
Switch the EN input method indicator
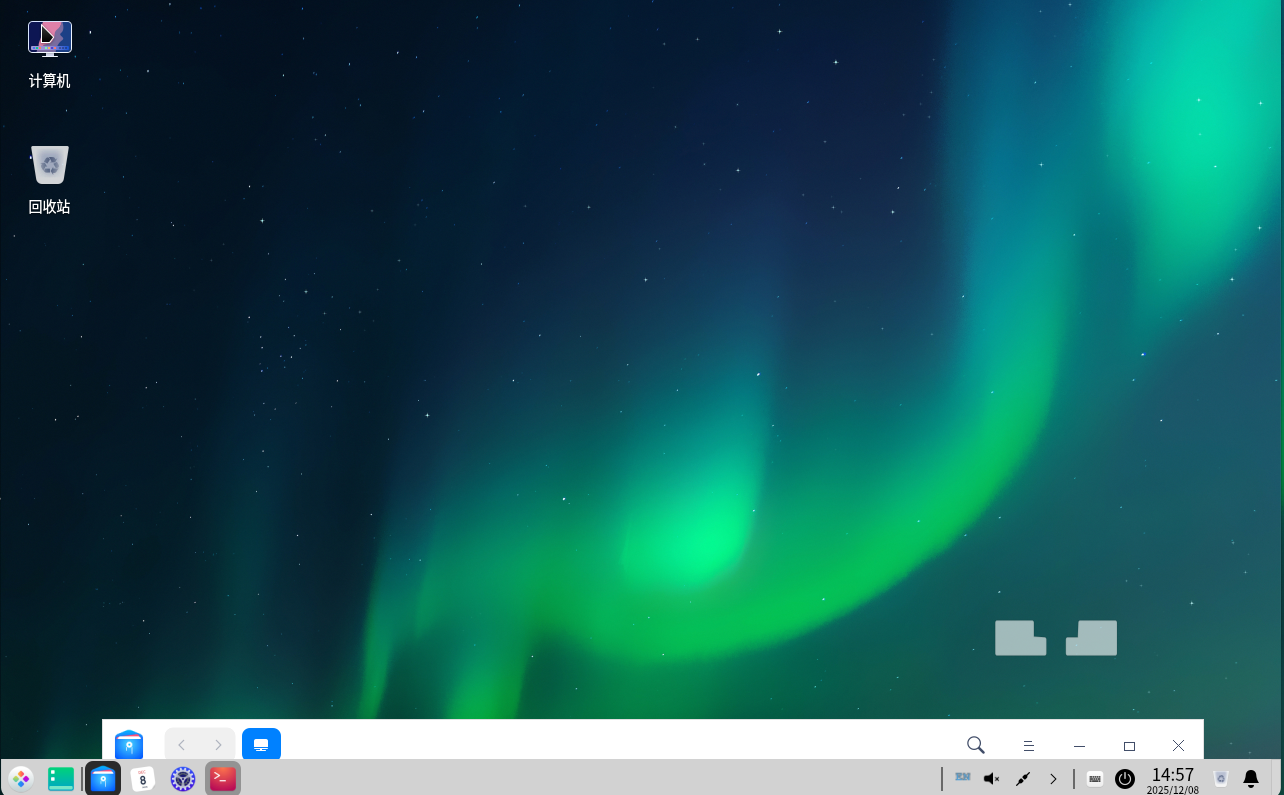[x=962, y=777]
